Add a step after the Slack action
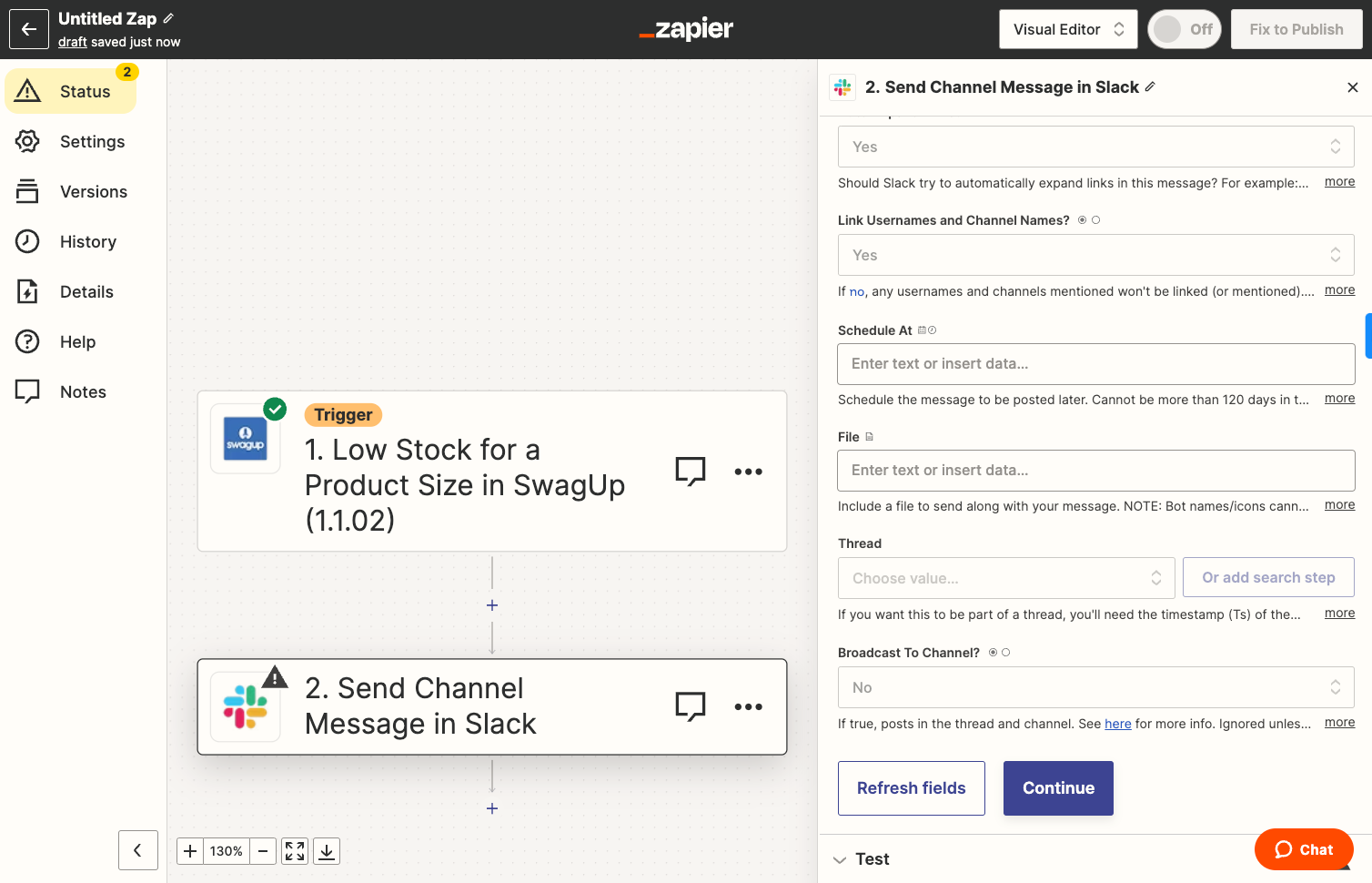Image resolution: width=1372 pixels, height=883 pixels. pyautogui.click(x=492, y=808)
